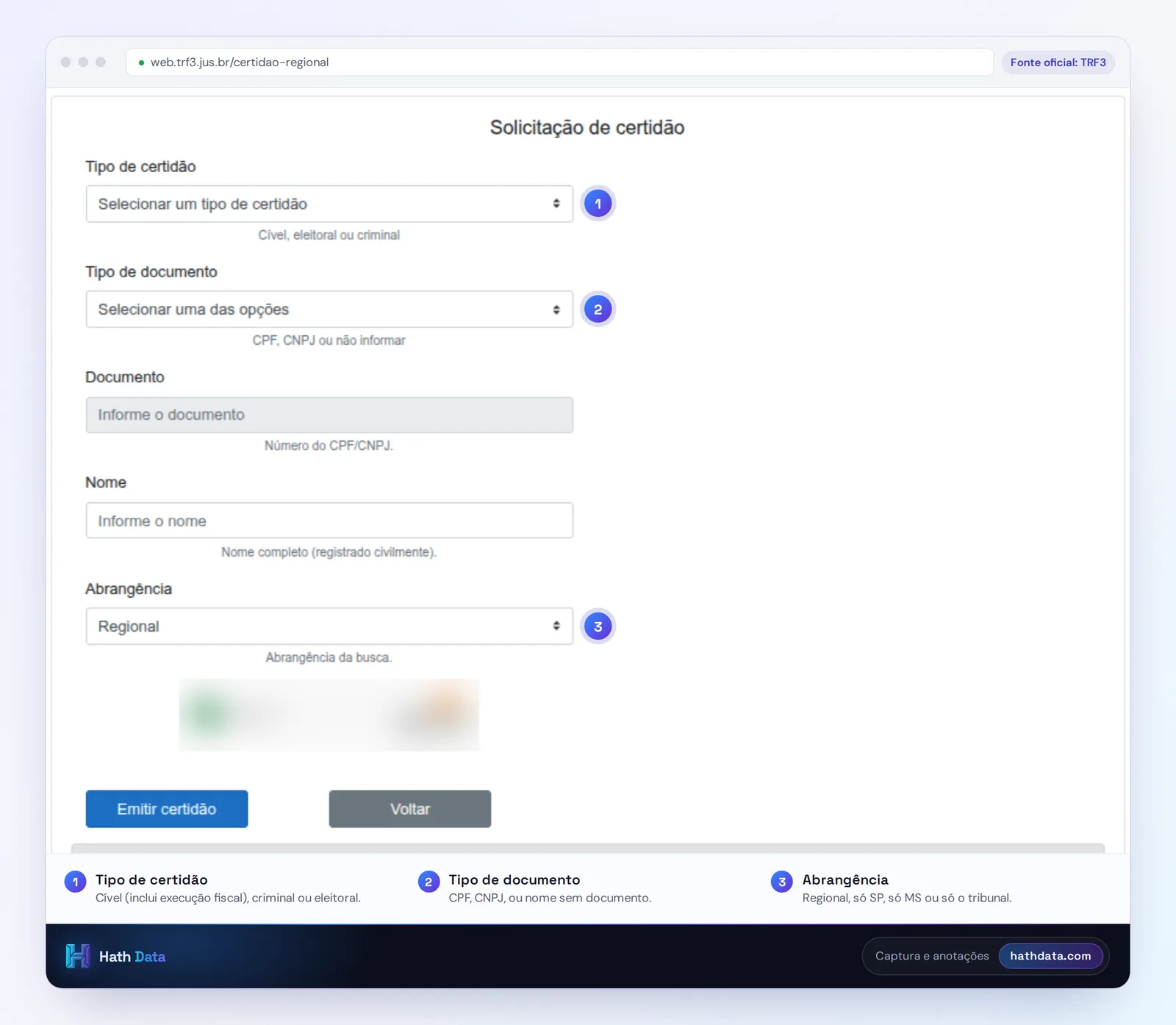Screen dimensions: 1176x1025
Task: Click the Fonte oficial: TRF3 badge
Action: coord(1058,63)
